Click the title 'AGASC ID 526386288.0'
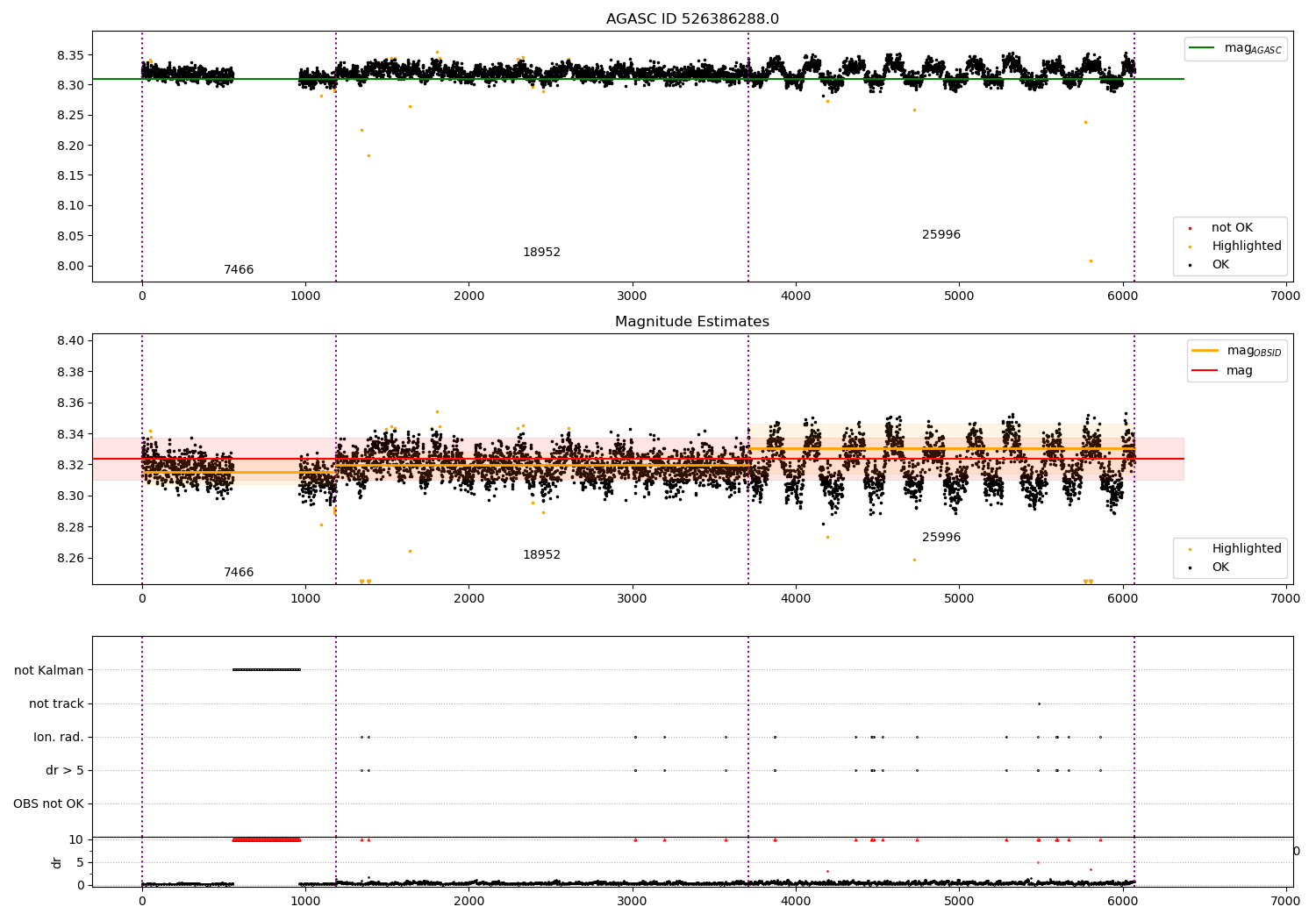 692,19
